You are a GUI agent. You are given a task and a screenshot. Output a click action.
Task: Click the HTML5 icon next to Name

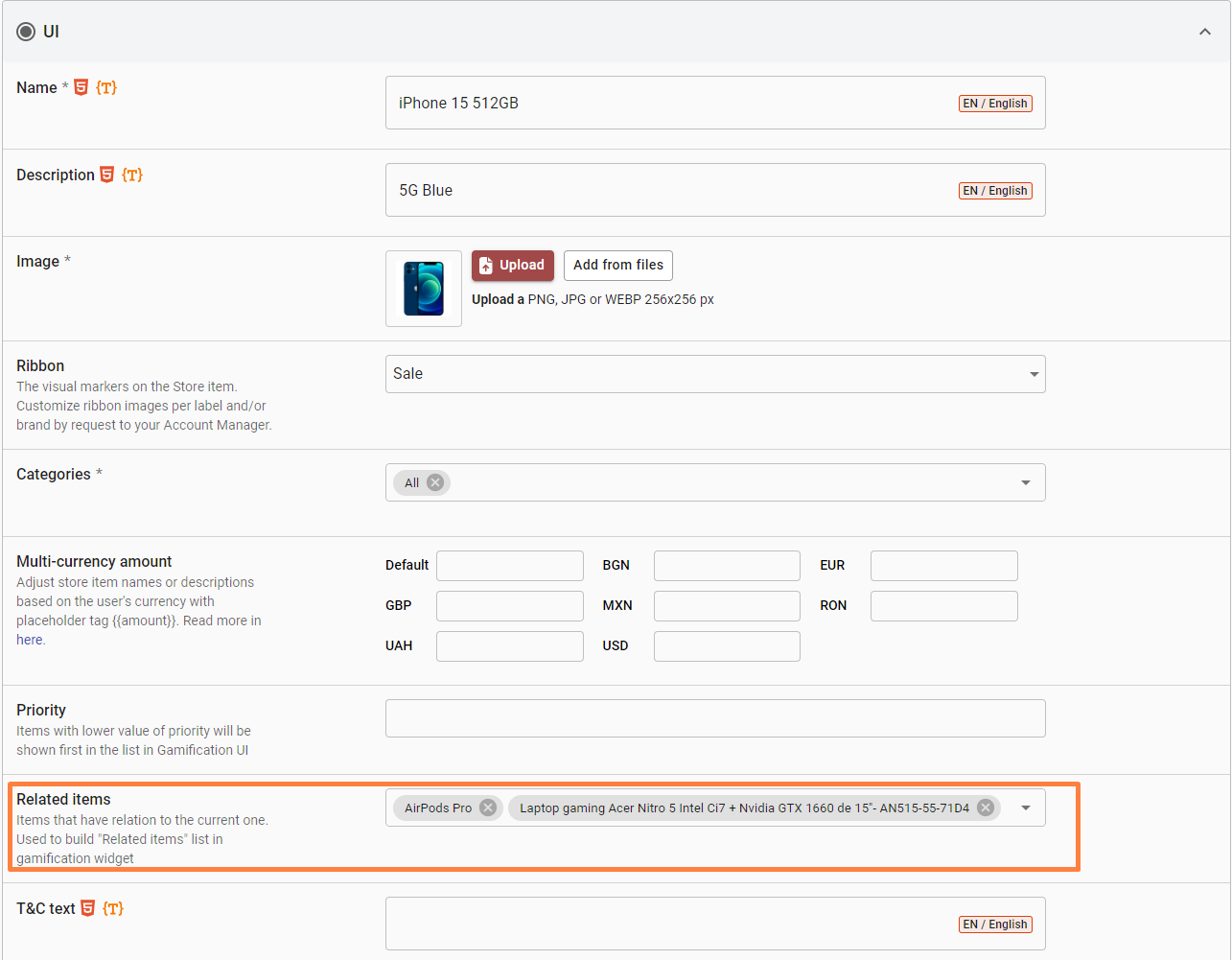pyautogui.click(x=81, y=87)
